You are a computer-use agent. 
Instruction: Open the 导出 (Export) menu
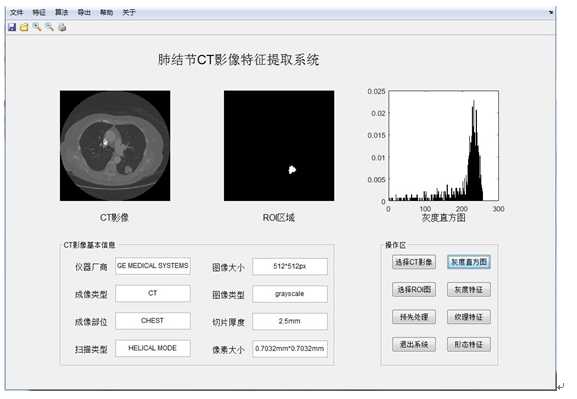84,13
